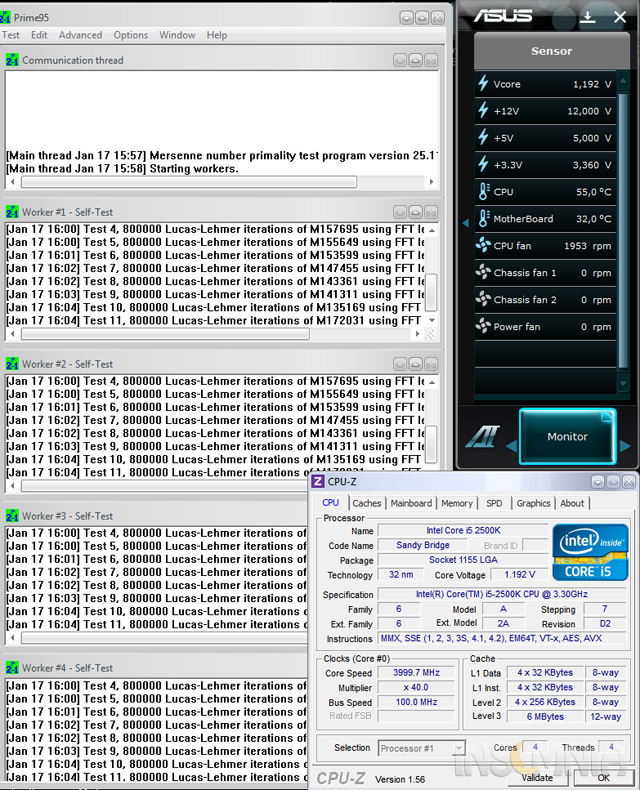
Task: Click Worker #1 scroll-up arrow
Action: pyautogui.click(x=432, y=230)
